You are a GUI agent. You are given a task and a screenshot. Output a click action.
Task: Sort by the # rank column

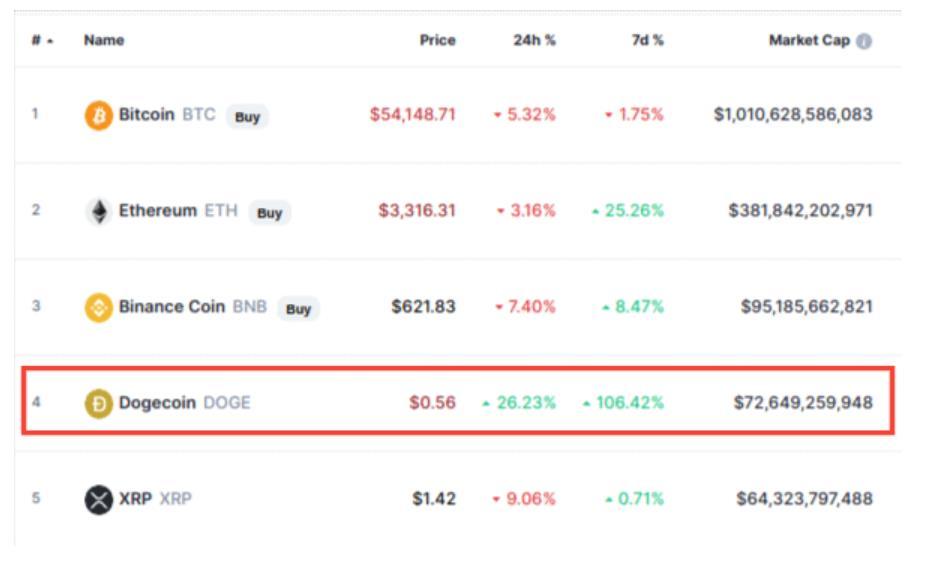pos(39,41)
